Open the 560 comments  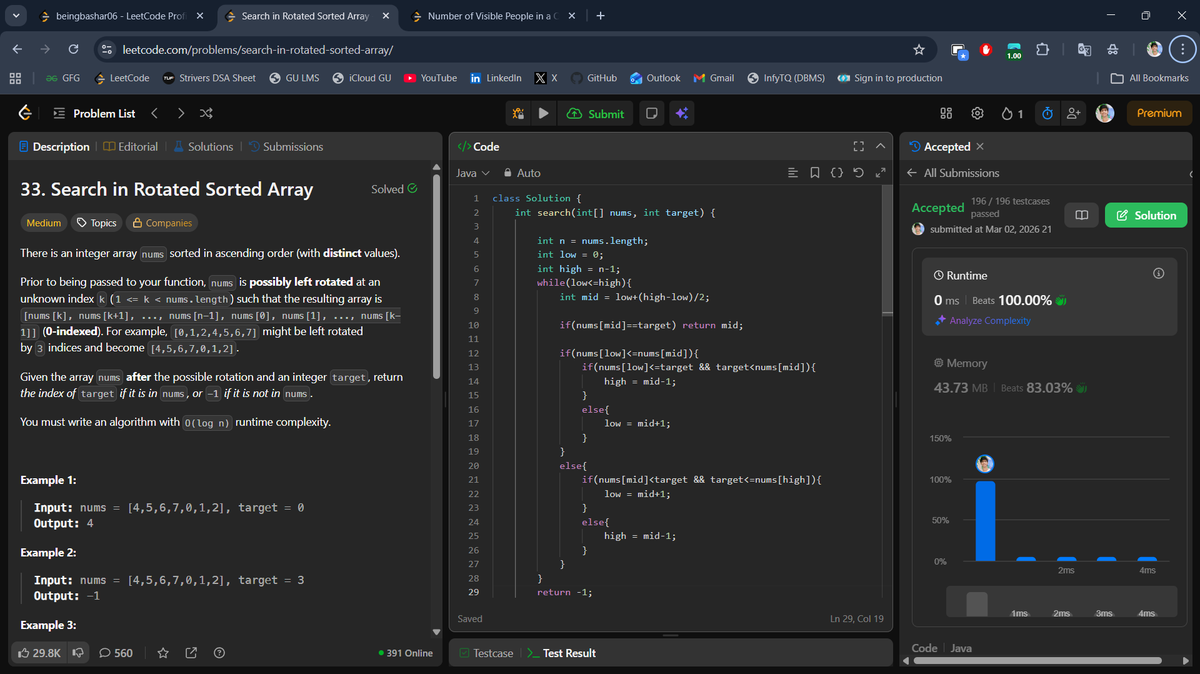[116, 653]
